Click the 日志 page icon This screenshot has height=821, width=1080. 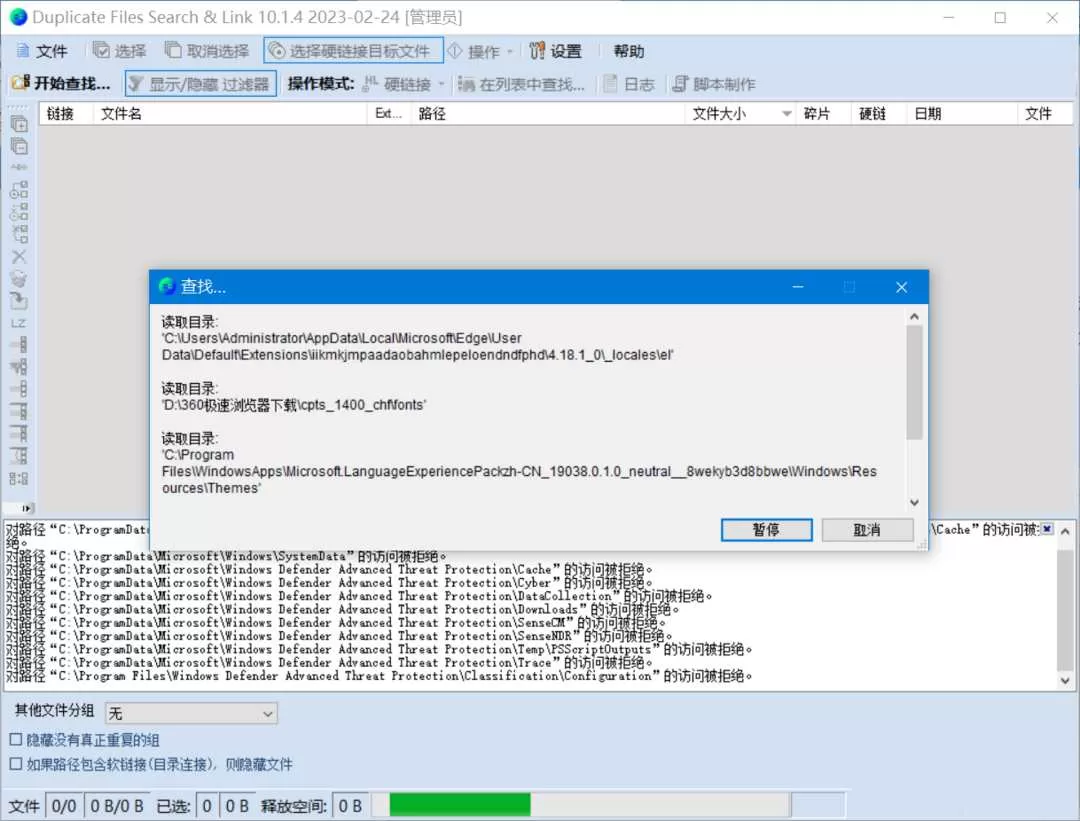(x=610, y=83)
